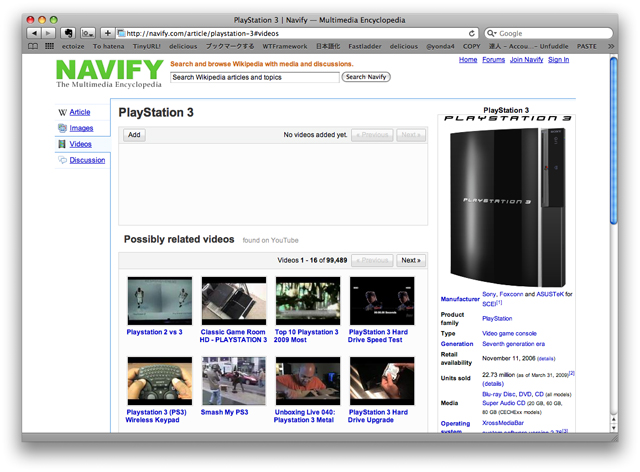The height and width of the screenshot is (472, 640).
Task: Click Previous in related videos pager
Action: point(372,260)
